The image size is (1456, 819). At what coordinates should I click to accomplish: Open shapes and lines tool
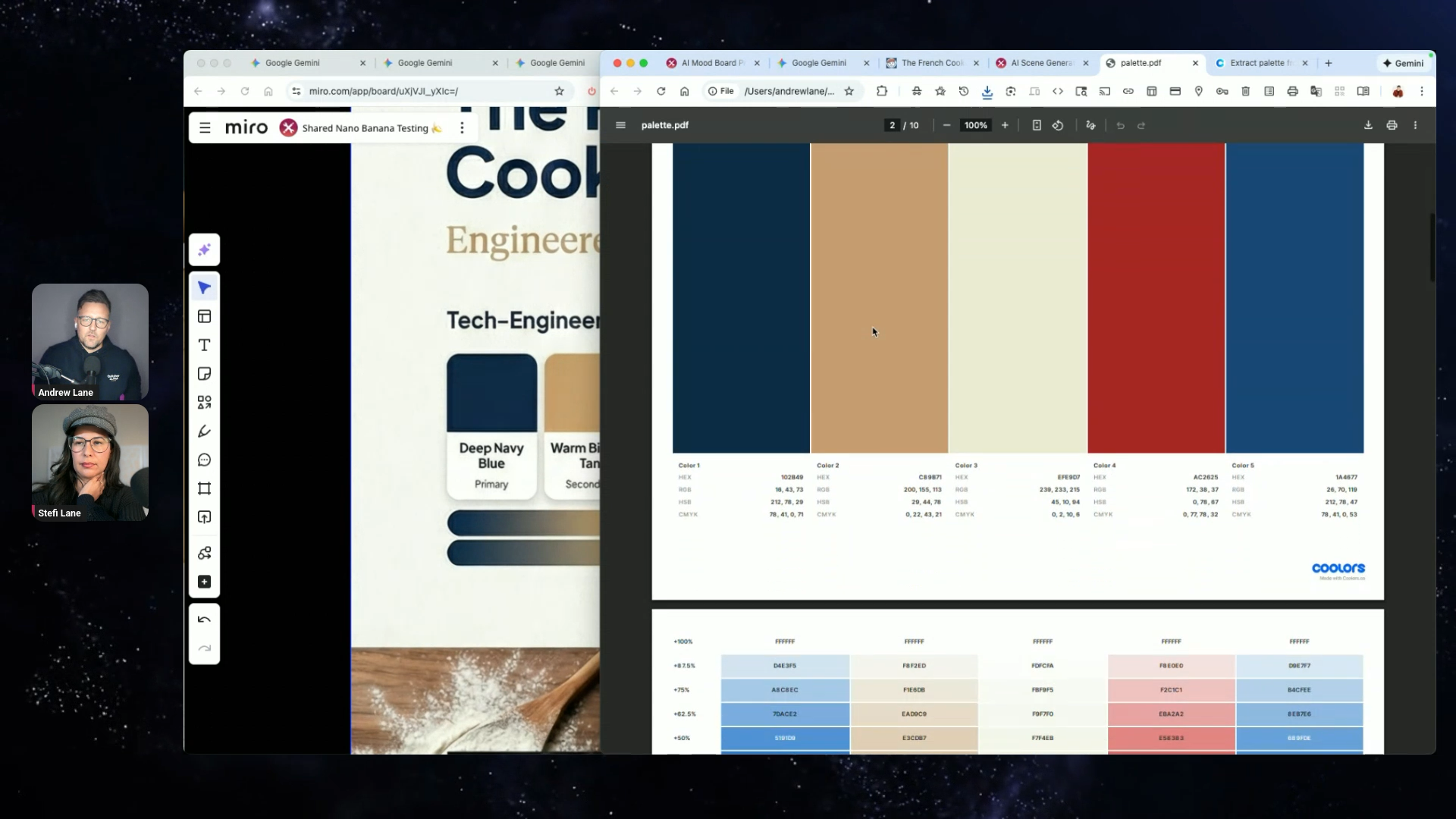pyautogui.click(x=204, y=403)
